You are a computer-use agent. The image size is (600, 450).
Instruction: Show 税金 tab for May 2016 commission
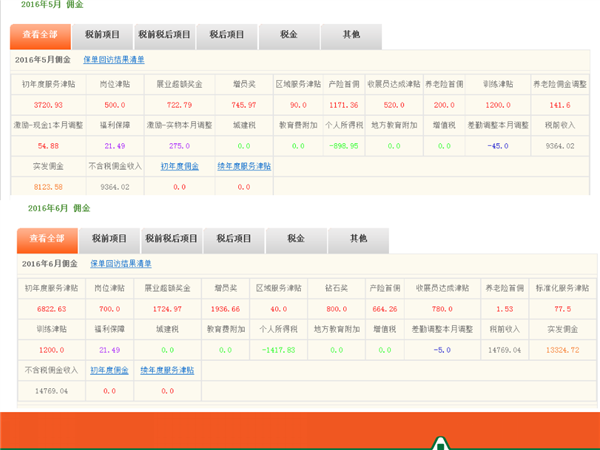(288, 35)
